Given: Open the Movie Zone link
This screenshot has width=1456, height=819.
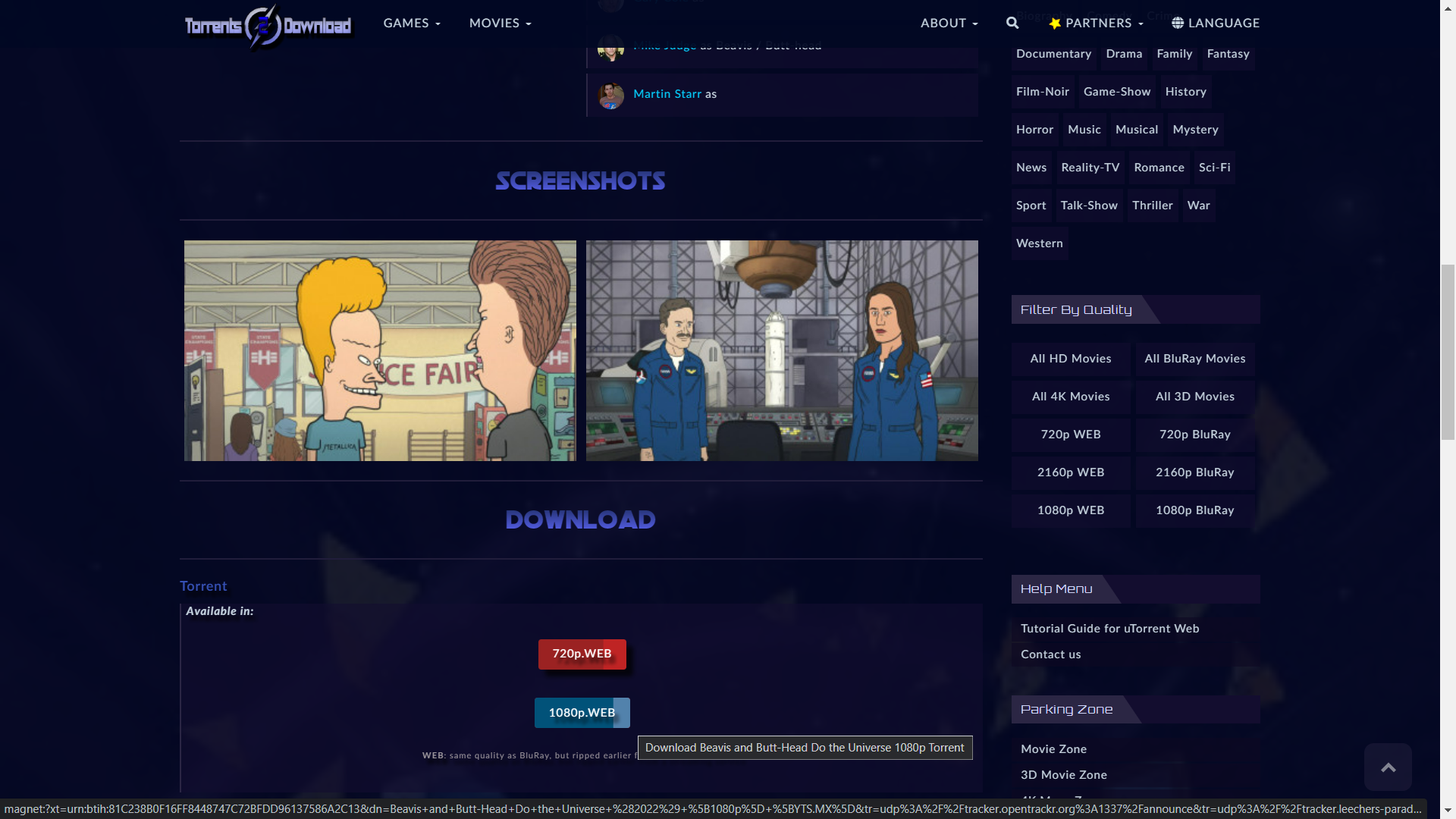Looking at the screenshot, I should [1053, 749].
